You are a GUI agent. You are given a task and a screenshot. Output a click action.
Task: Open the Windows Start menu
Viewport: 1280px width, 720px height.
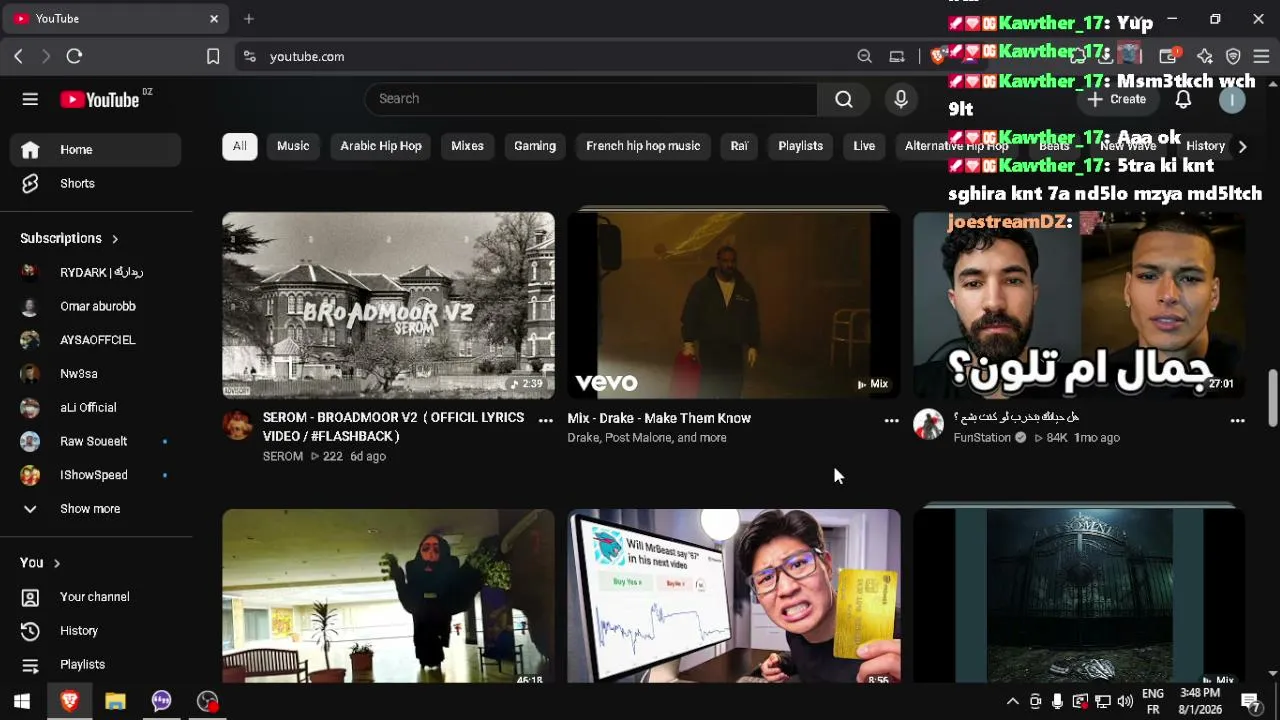click(22, 701)
